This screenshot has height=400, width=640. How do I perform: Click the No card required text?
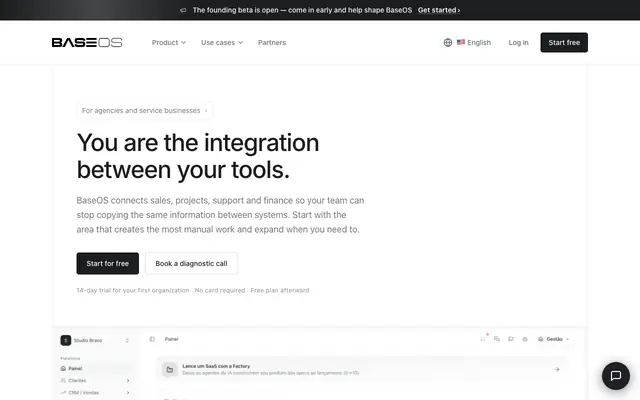tap(220, 290)
